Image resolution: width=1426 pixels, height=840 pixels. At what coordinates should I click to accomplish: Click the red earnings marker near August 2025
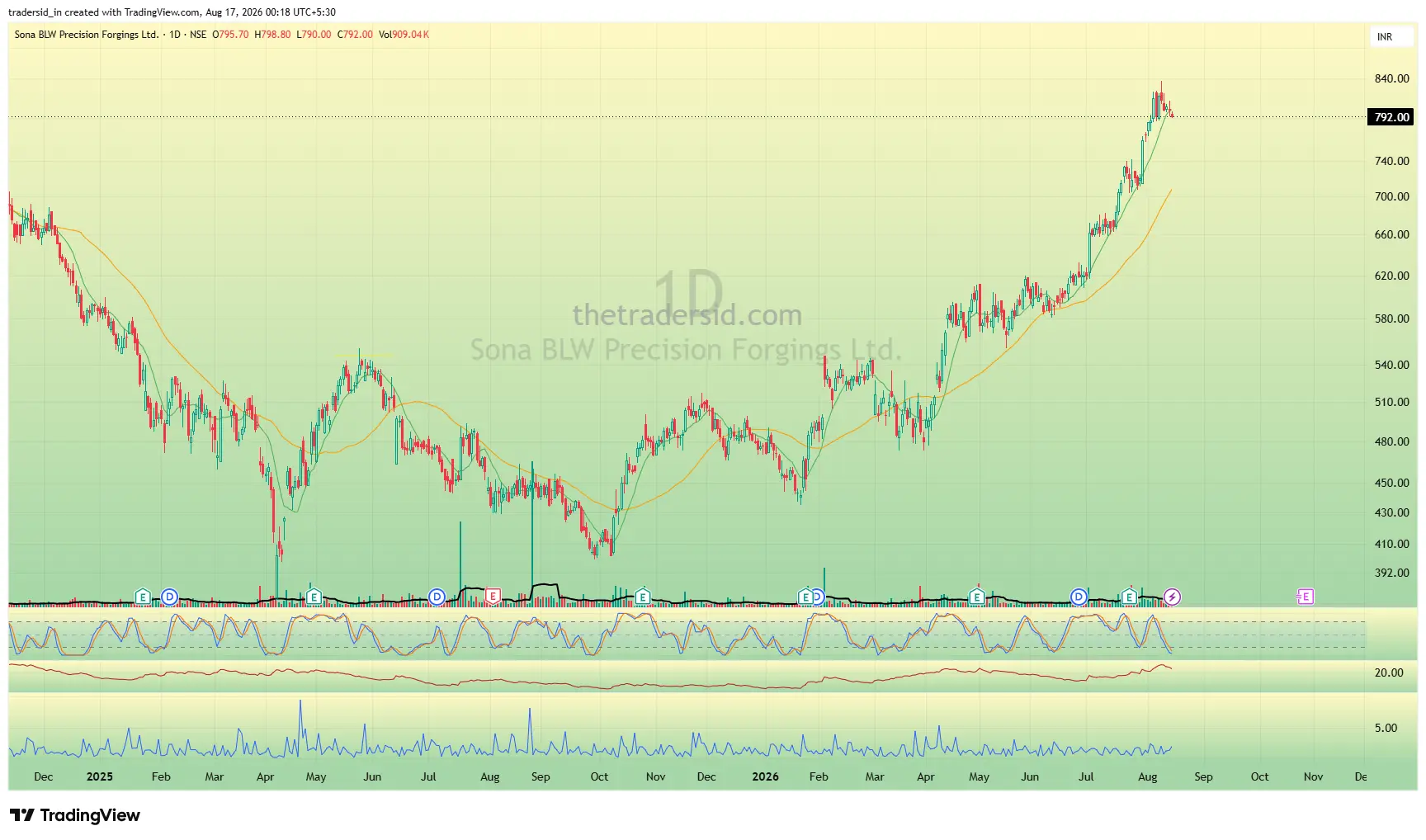[x=493, y=597]
